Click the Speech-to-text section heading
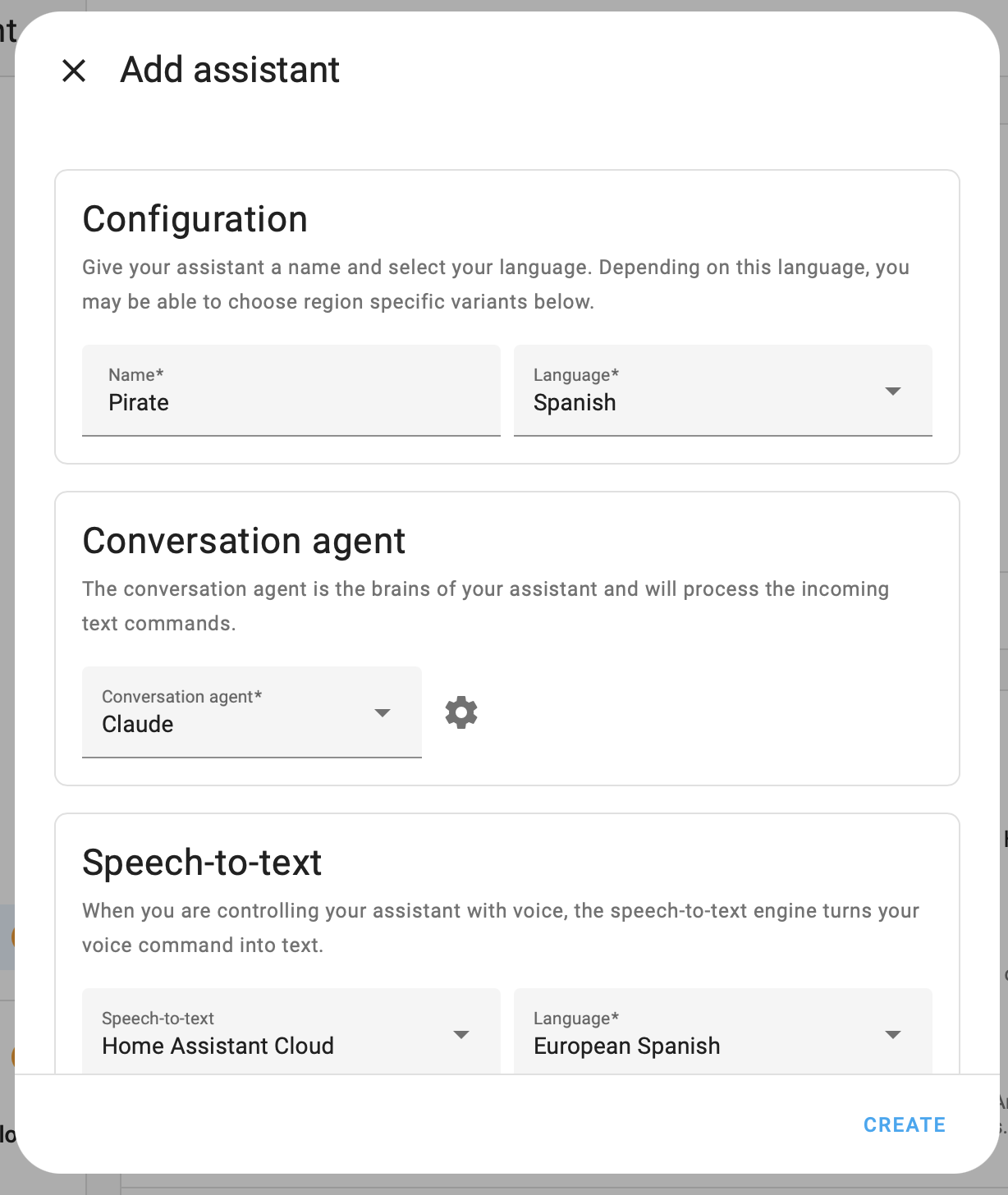The image size is (1008, 1195). coord(202,863)
